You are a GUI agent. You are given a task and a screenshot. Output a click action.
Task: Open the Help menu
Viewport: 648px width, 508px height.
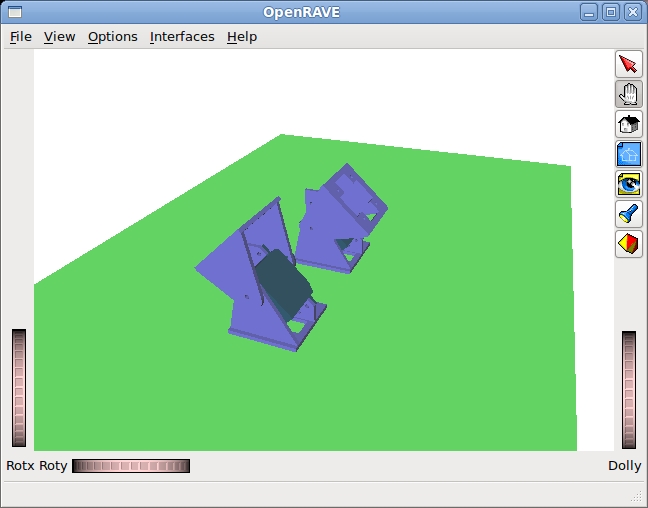tap(242, 37)
